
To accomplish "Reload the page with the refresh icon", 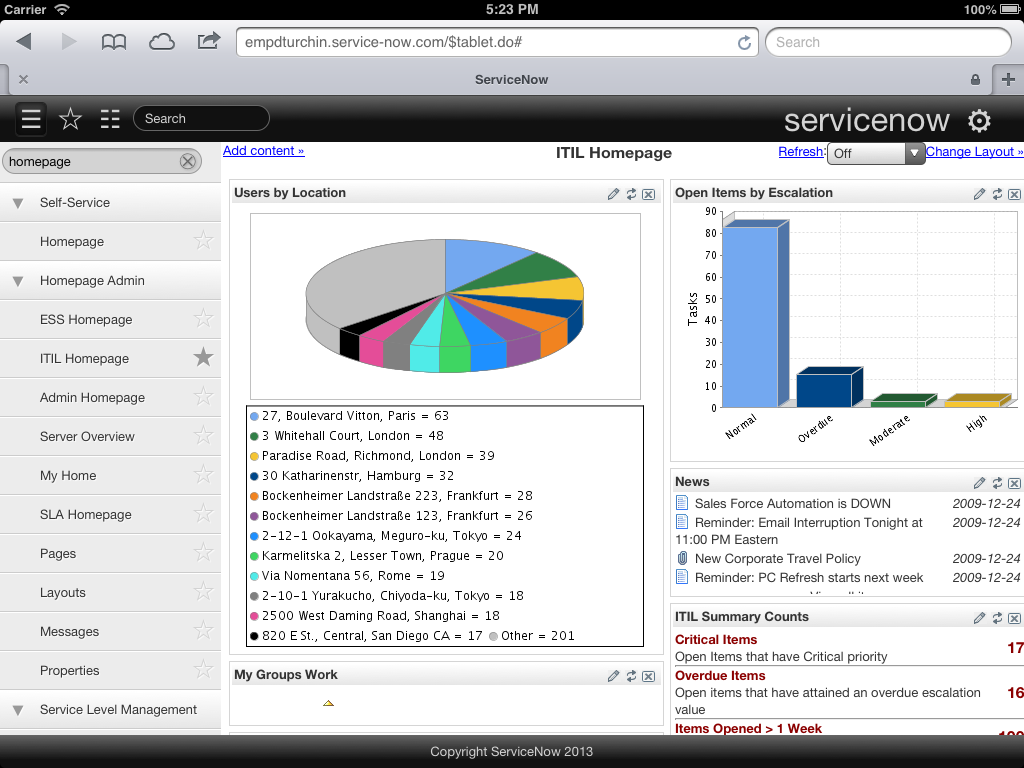I will (744, 42).
